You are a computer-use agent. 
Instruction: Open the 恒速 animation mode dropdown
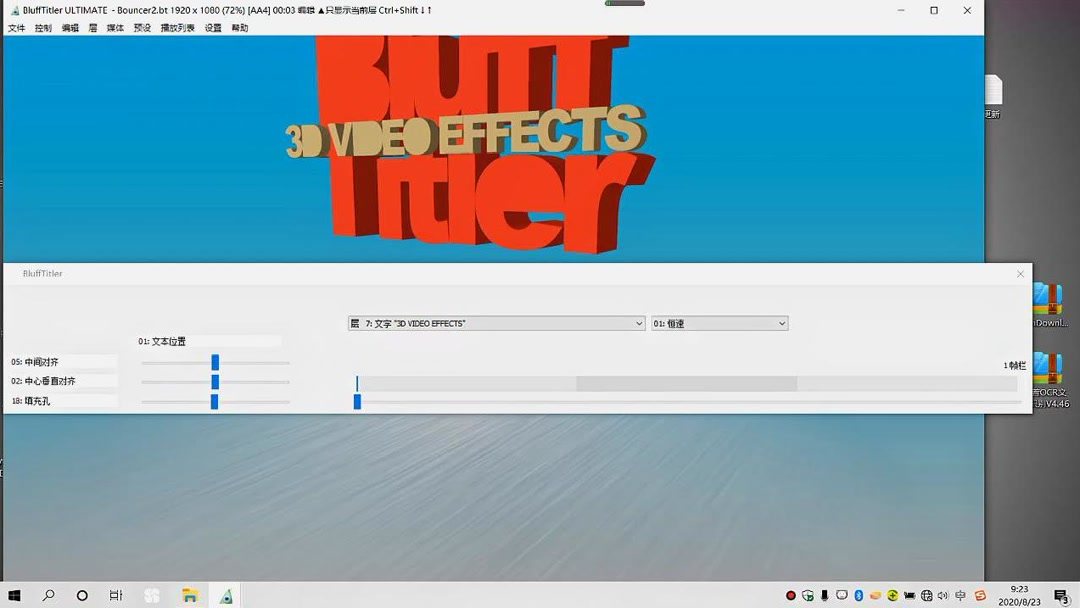[x=720, y=323]
